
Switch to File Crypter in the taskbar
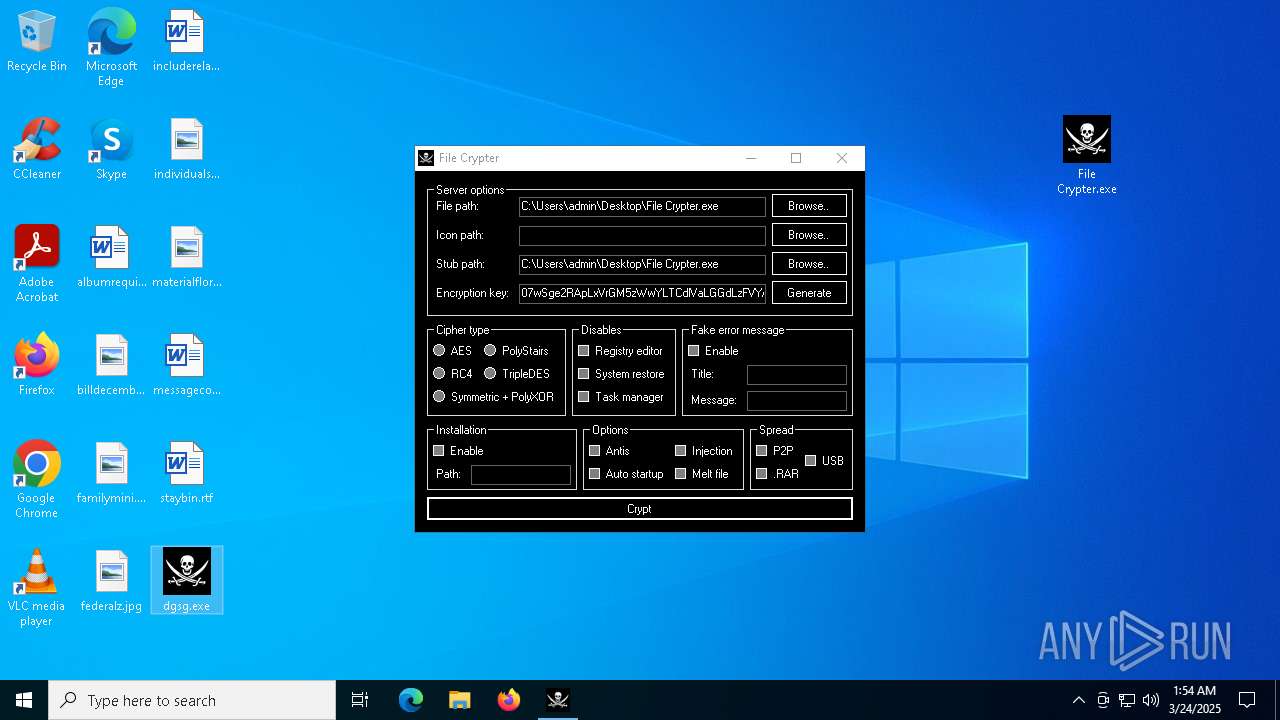(558, 700)
